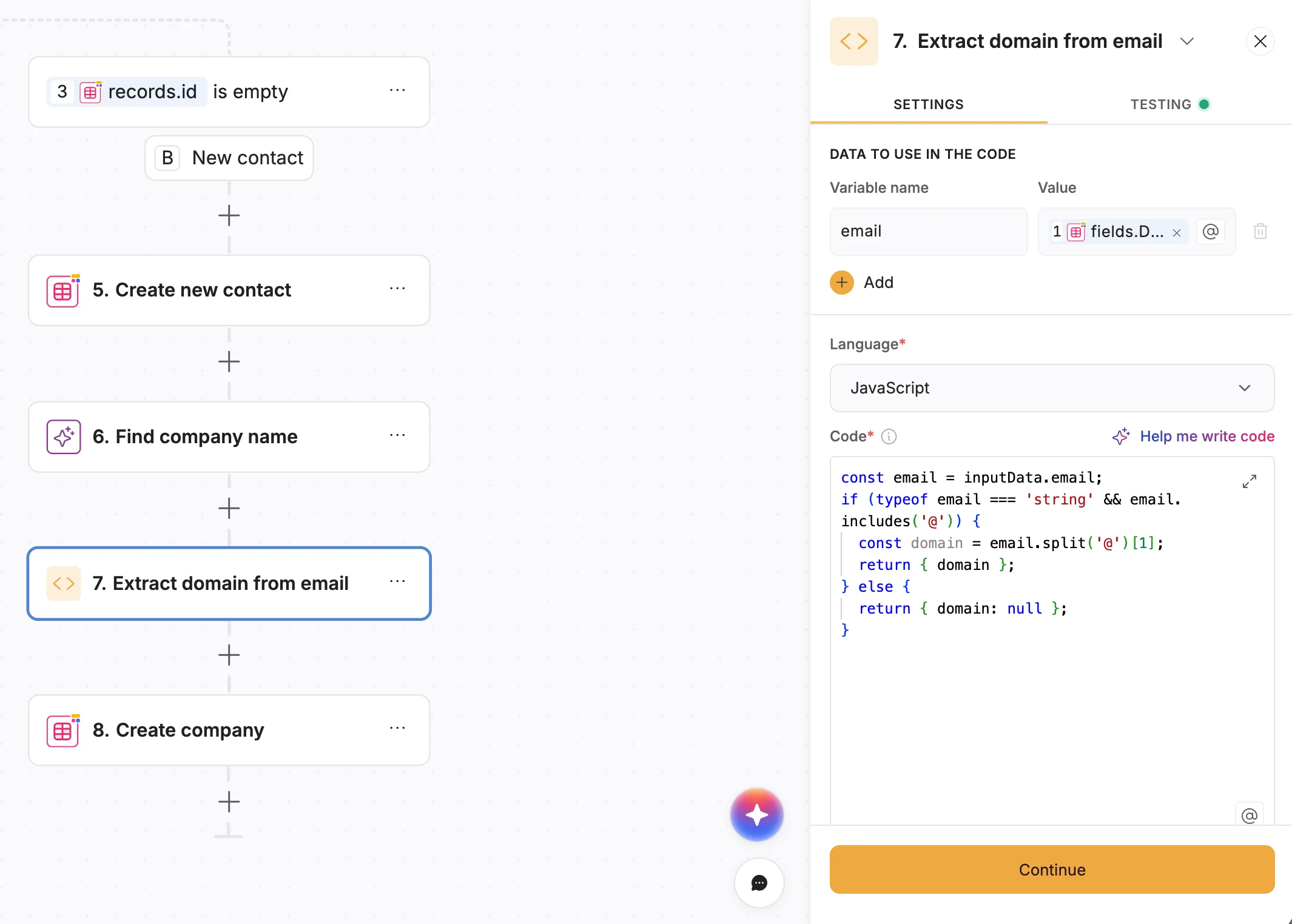Image resolution: width=1292 pixels, height=924 pixels.
Task: Remove the fields.D value pill via its x icon
Action: 1176,232
